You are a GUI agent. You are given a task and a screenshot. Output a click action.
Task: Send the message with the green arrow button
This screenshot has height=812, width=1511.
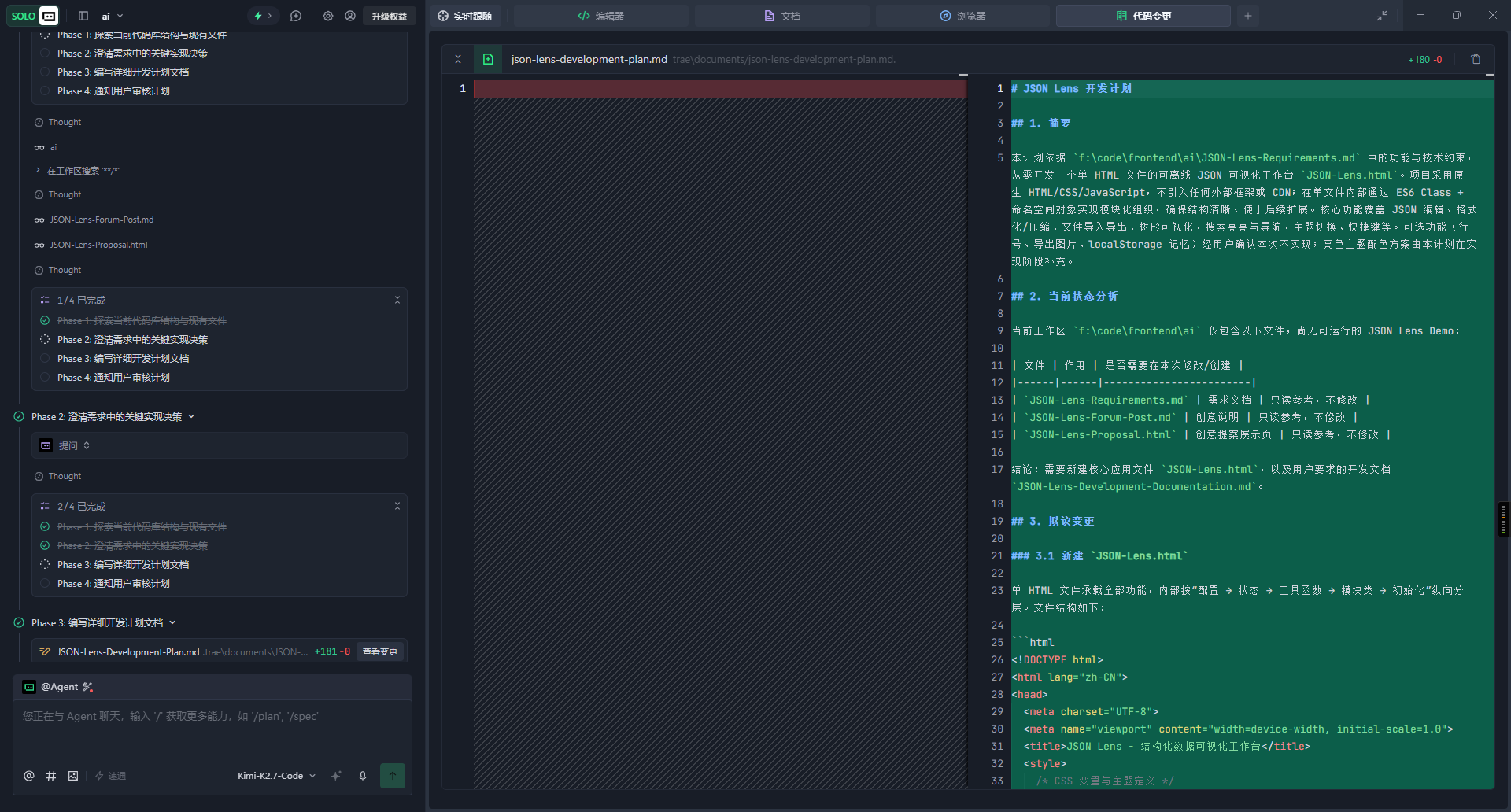pyautogui.click(x=393, y=776)
